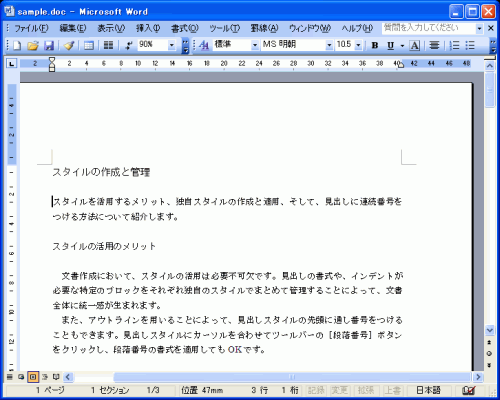
Task: Switch to normal view button
Action: (x=9, y=377)
